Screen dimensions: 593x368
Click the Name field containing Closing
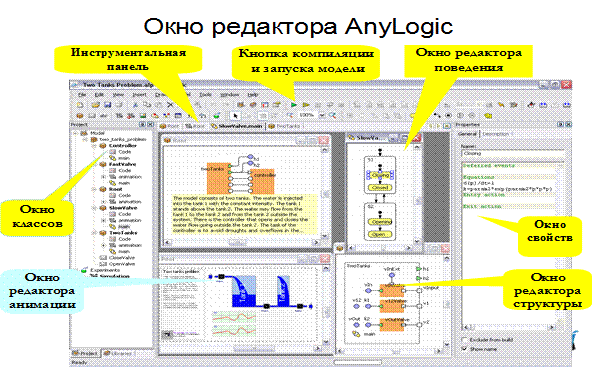coord(512,154)
